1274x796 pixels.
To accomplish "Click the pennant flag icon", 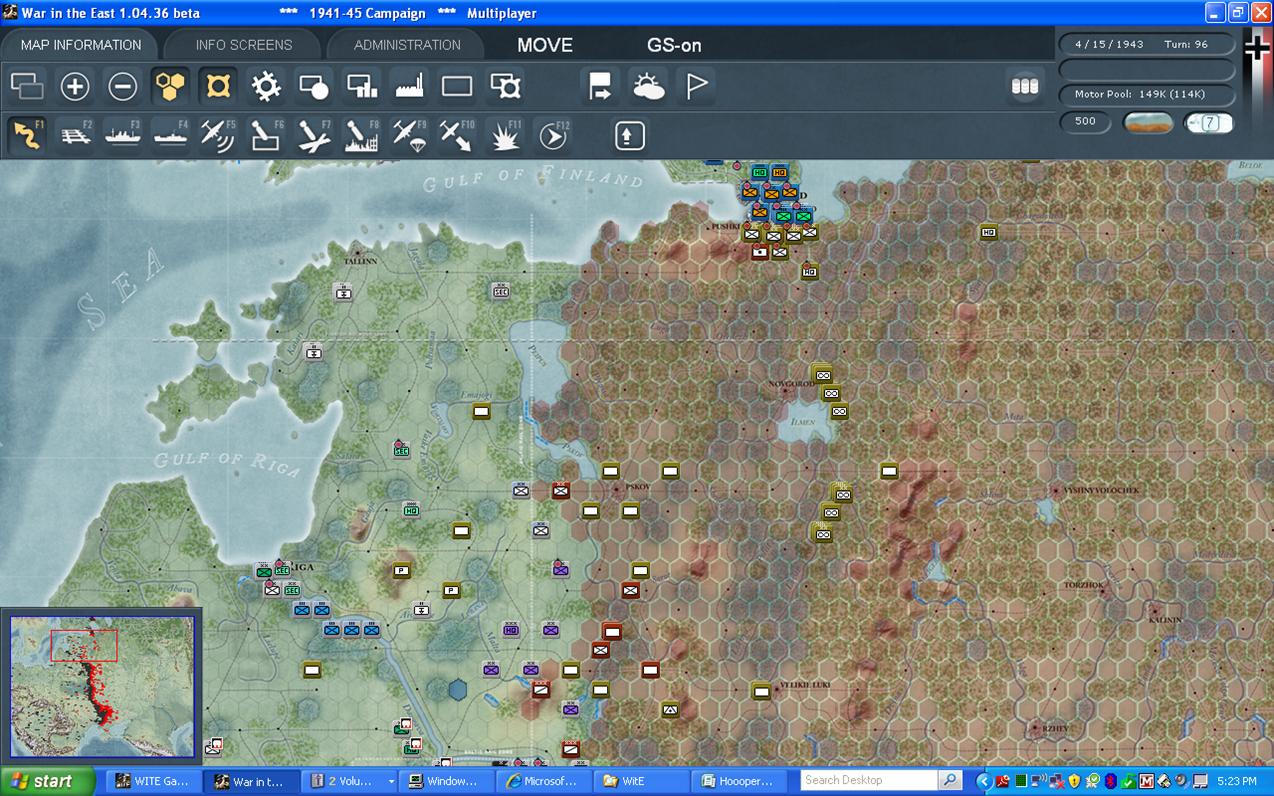I will click(697, 87).
